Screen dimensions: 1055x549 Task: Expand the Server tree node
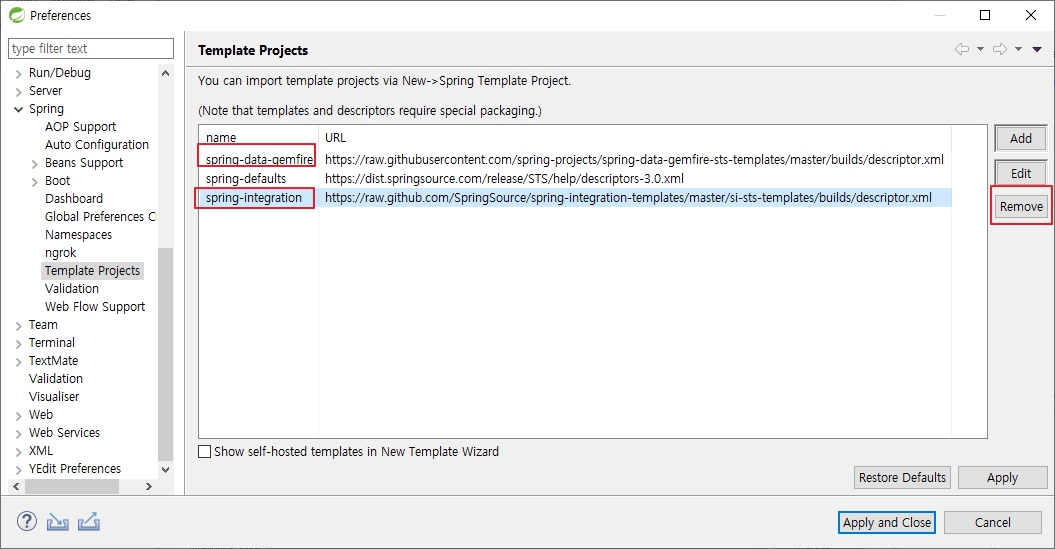pyautogui.click(x=19, y=92)
